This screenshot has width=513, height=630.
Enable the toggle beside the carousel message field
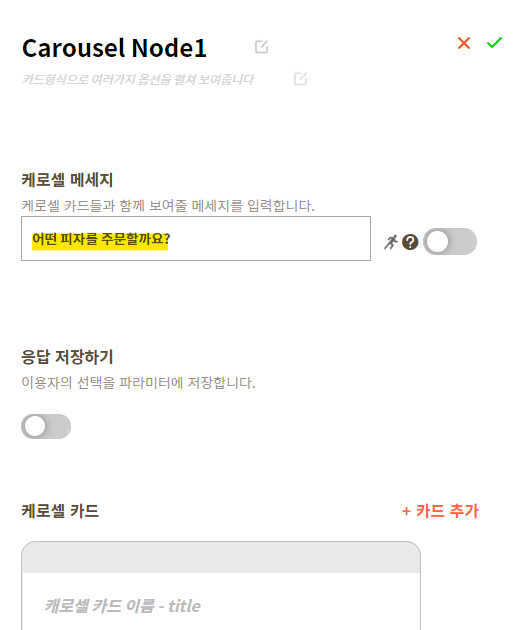click(x=450, y=241)
